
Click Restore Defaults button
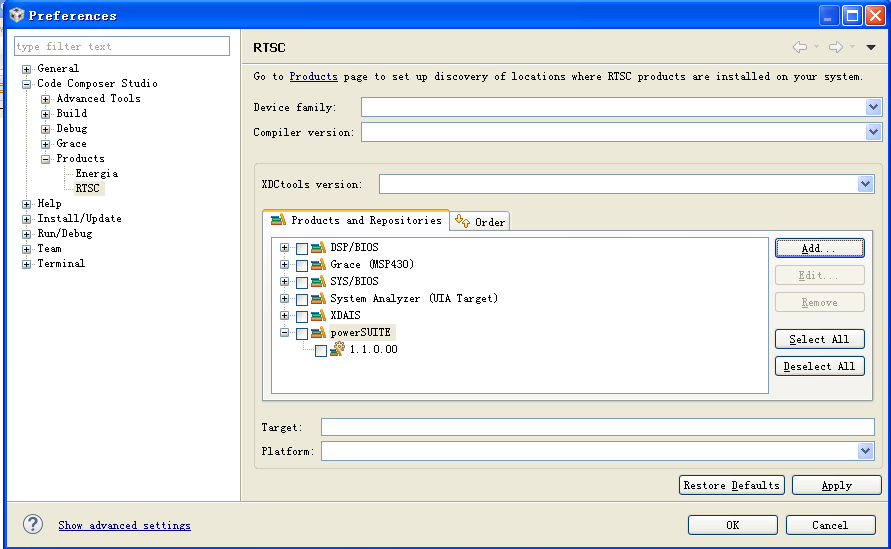coord(731,485)
